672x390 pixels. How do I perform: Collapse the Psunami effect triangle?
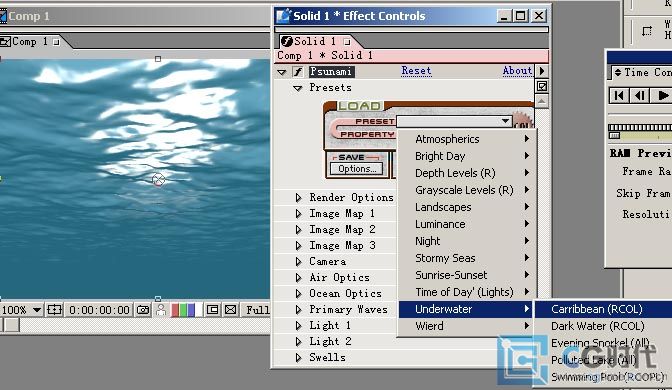point(282,72)
